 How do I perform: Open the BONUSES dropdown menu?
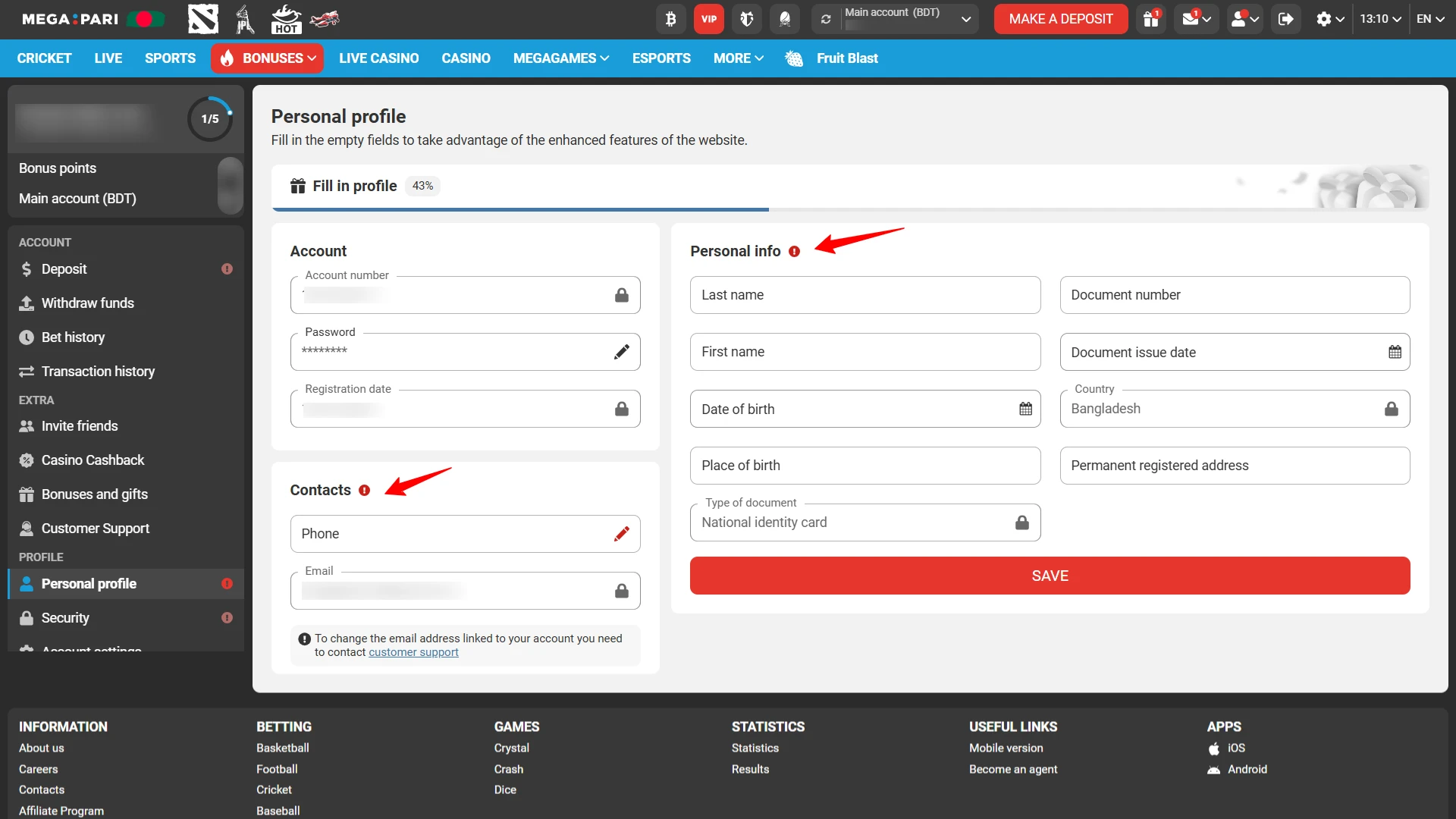(x=266, y=58)
